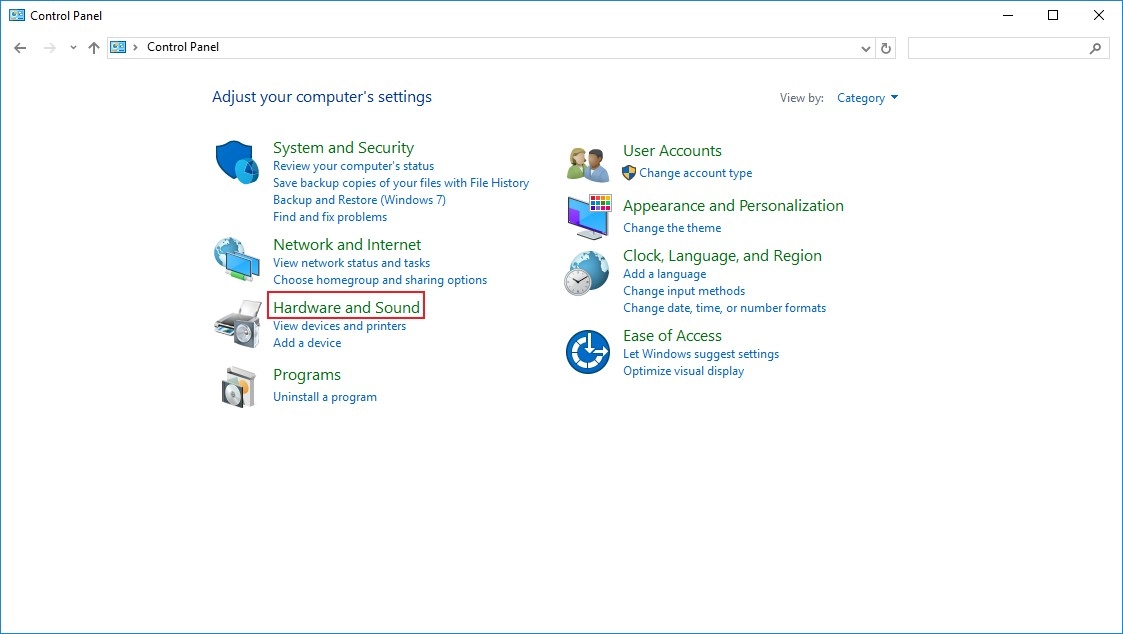Open the forward navigation history chevron
The height and width of the screenshot is (634, 1123).
click(x=72, y=47)
